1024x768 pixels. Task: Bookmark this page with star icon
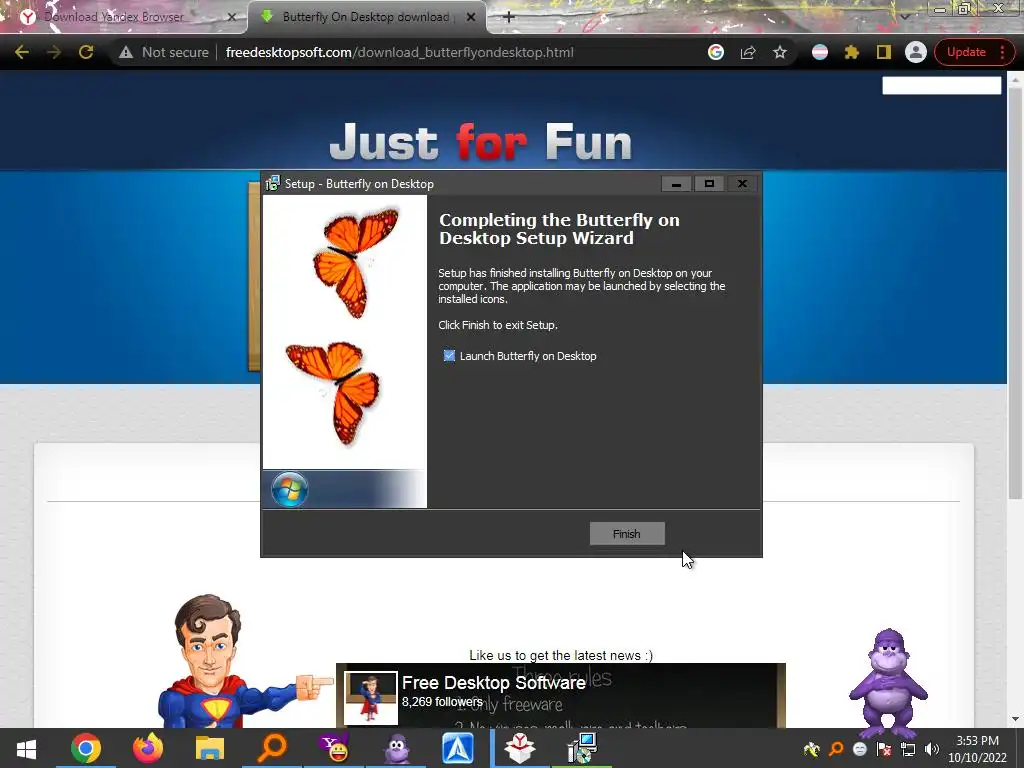(780, 52)
